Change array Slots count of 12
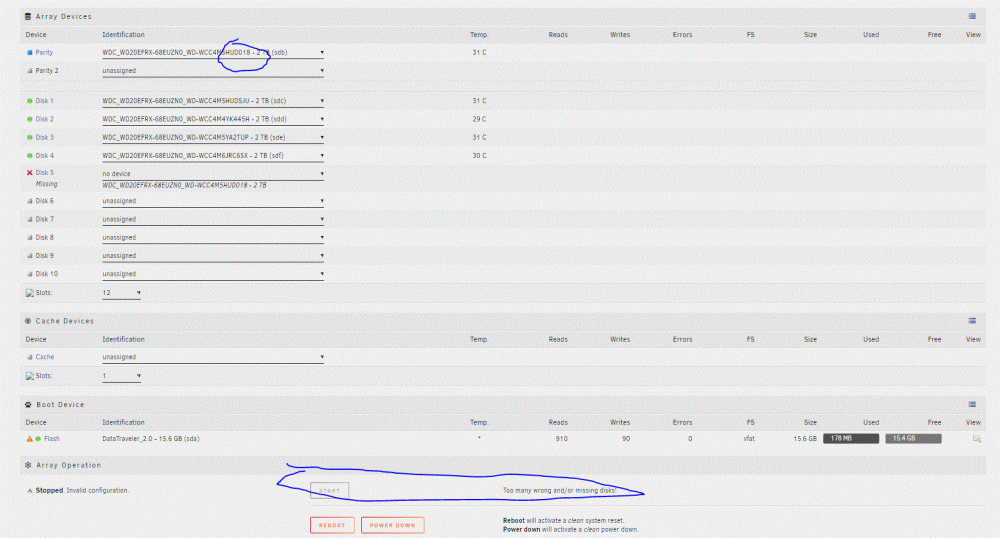1000x538 pixels. click(x=121, y=293)
